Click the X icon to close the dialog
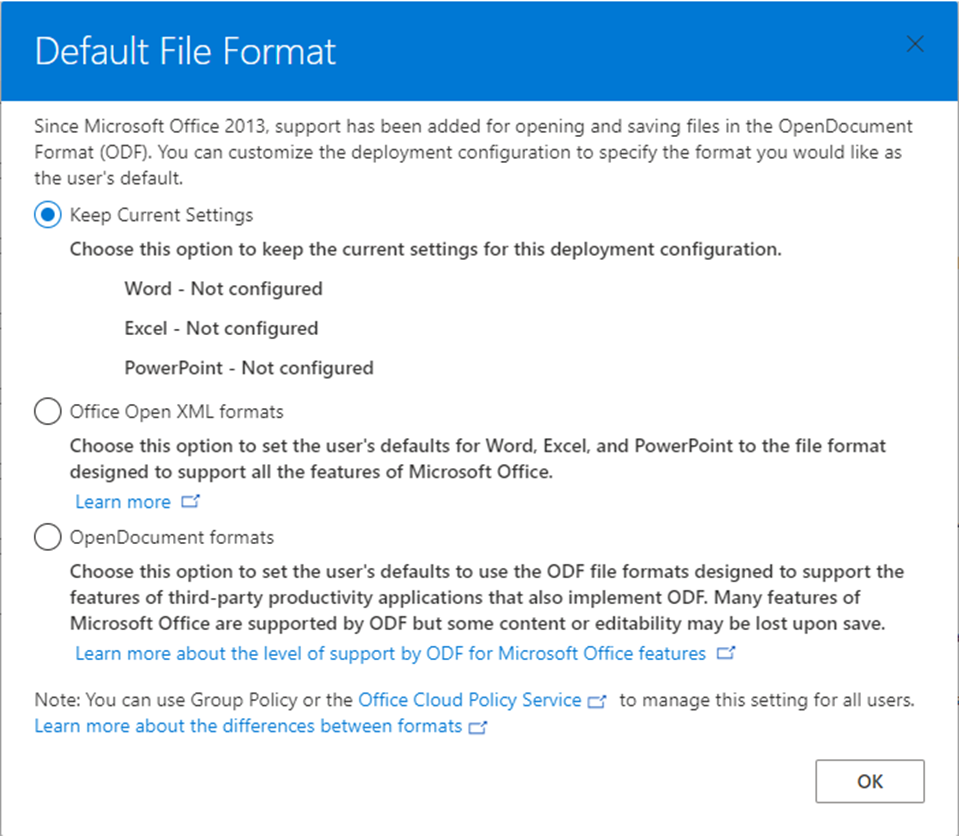Viewport: 959px width, 836px height. pyautogui.click(x=915, y=43)
